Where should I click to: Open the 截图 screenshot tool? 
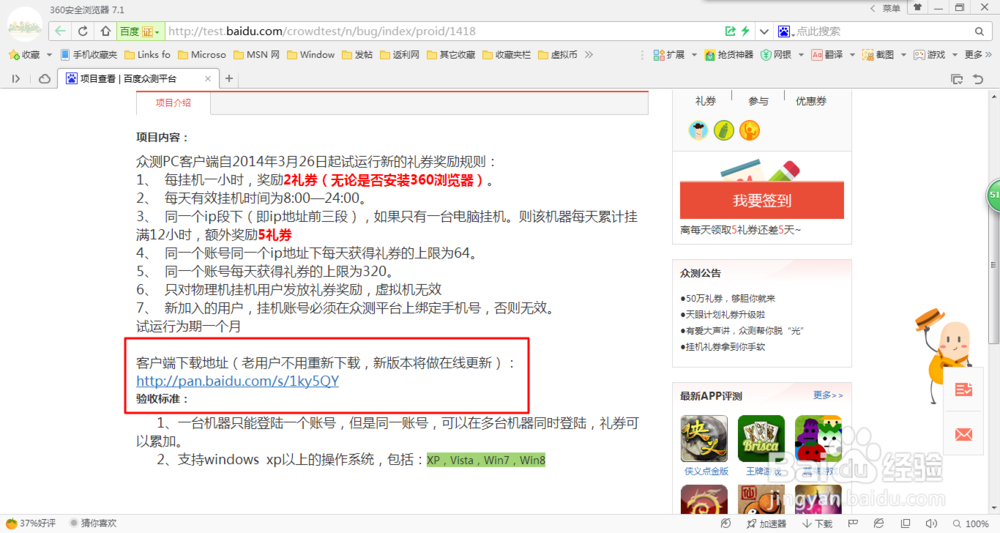878,55
